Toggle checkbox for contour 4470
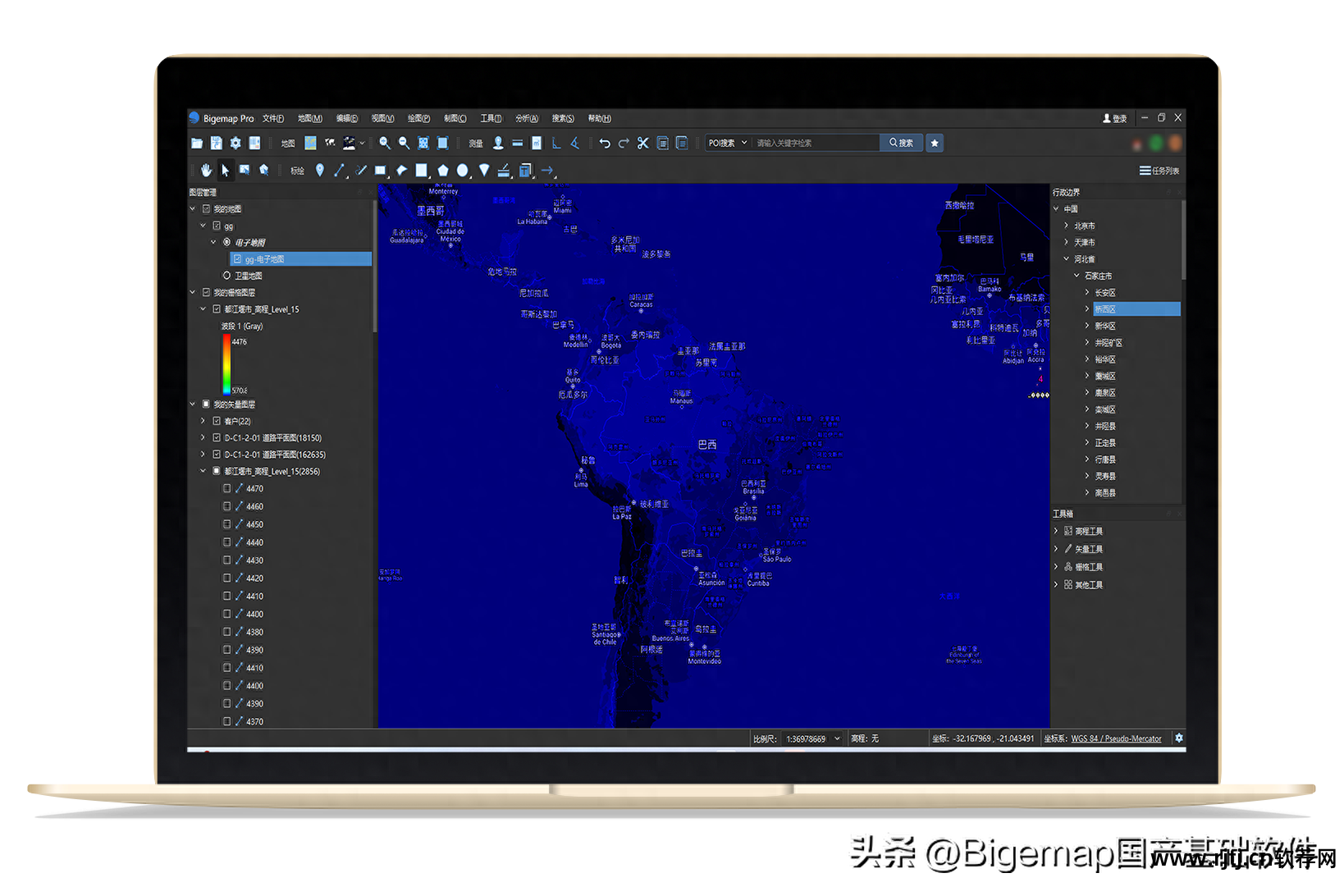 coord(226,488)
